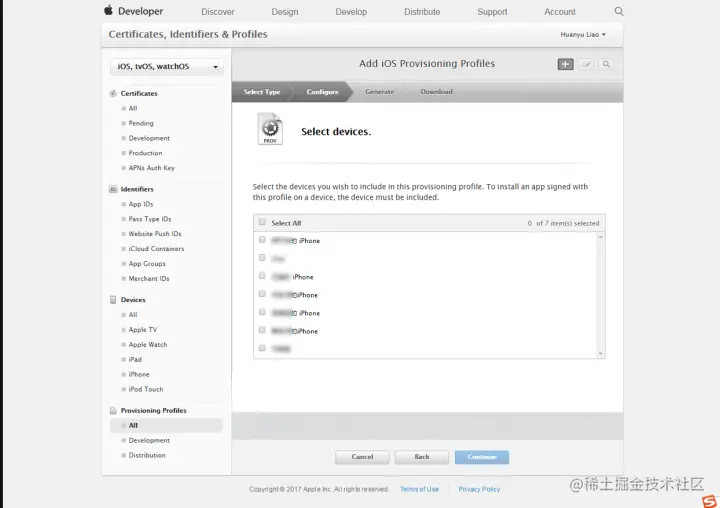Click the Identifiers section icon
Viewport: 720px width, 508px height.
[113, 189]
